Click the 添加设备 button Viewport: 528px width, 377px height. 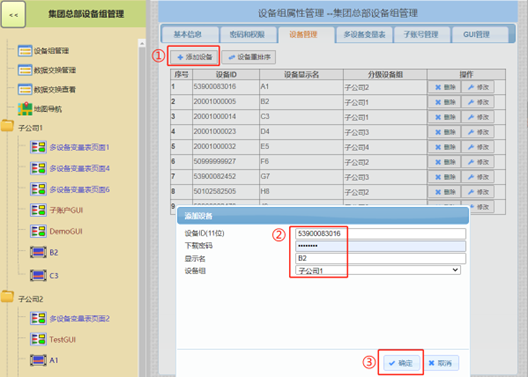coord(194,57)
